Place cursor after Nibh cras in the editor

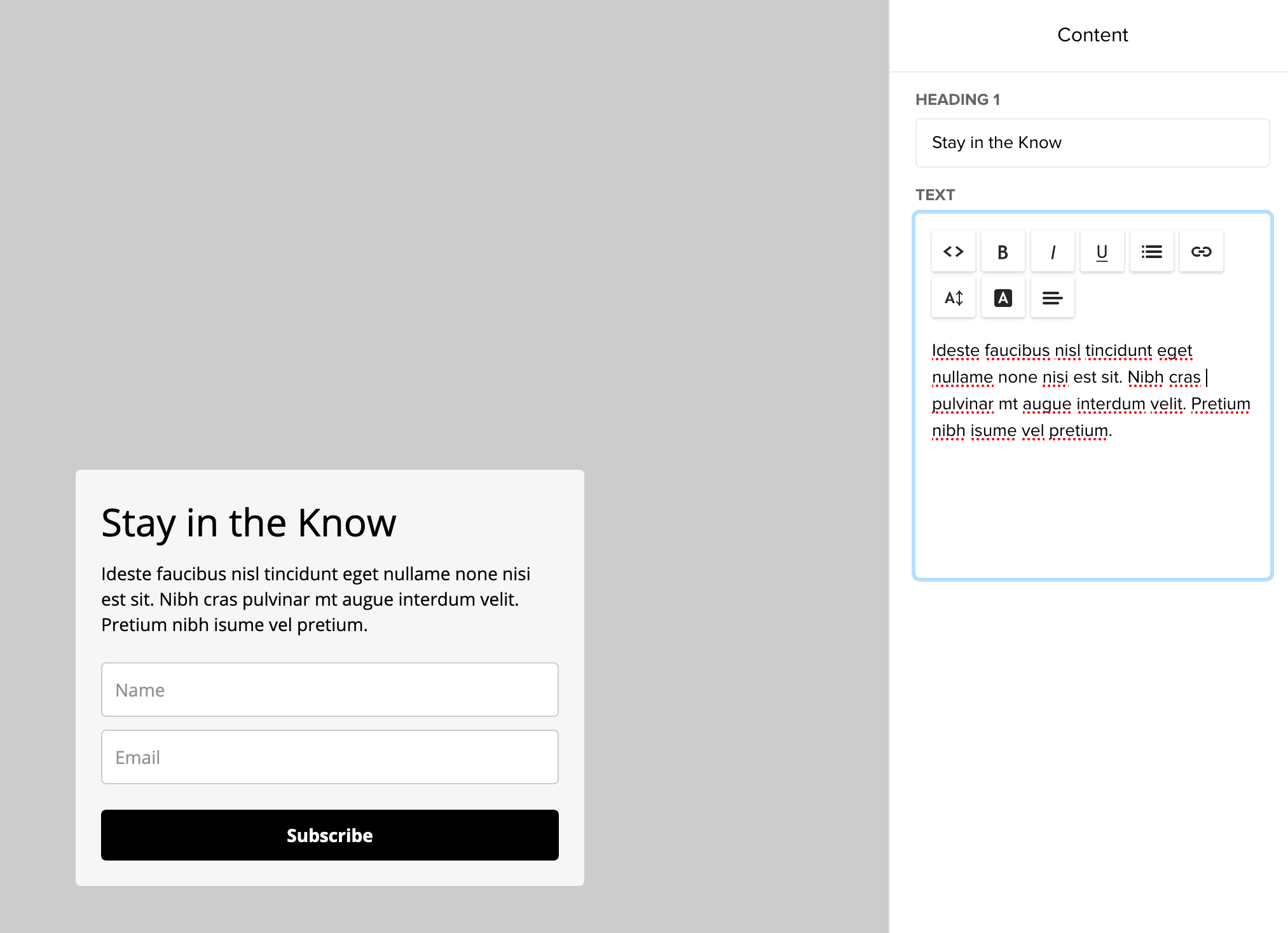point(1205,377)
